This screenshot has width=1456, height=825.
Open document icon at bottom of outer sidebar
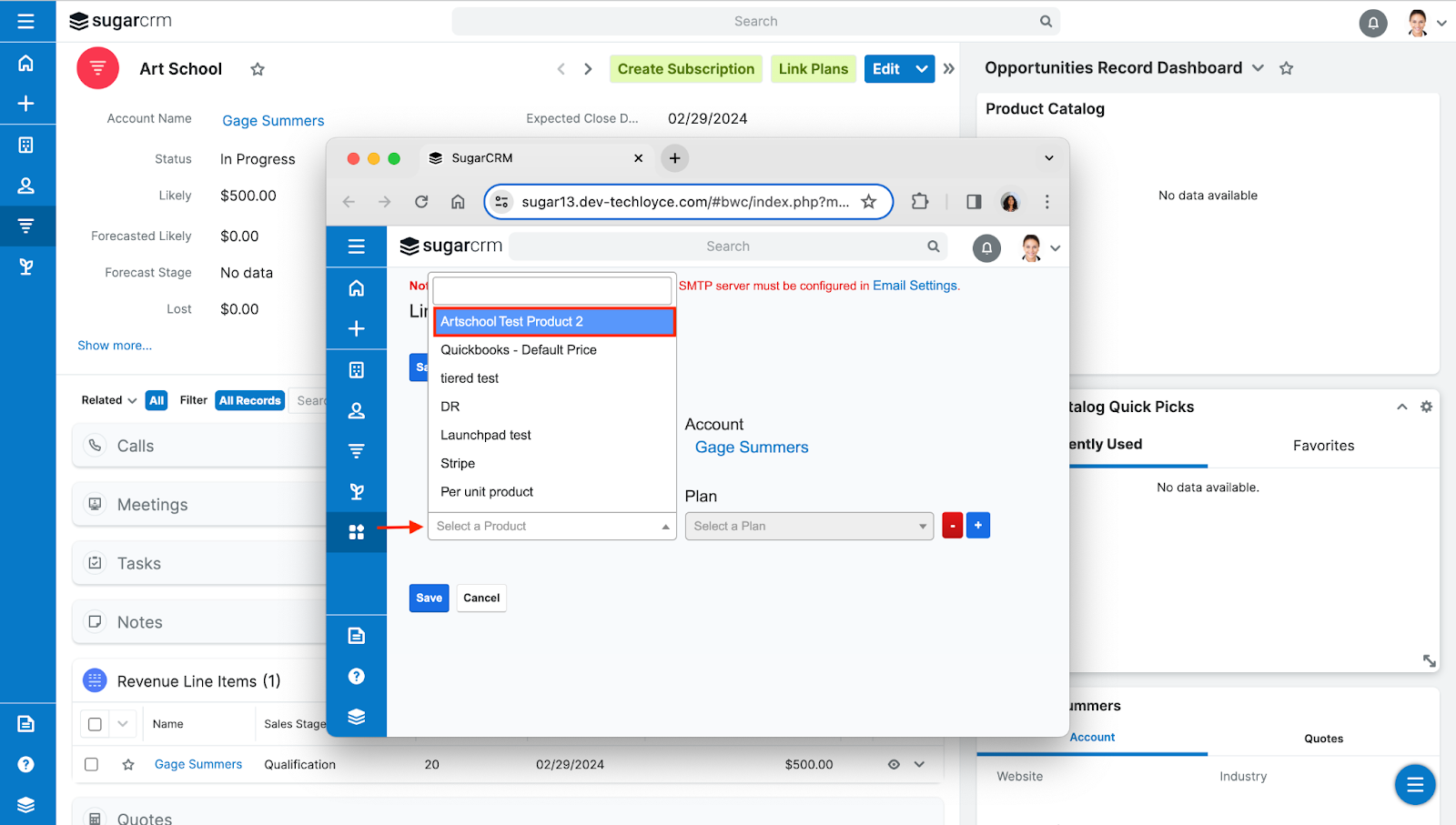(x=25, y=724)
